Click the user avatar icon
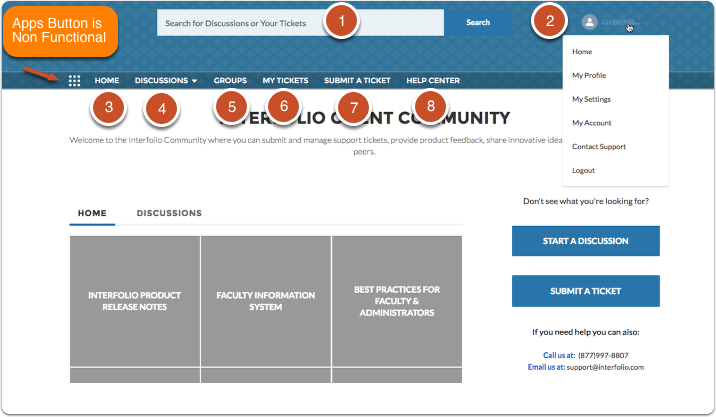The height and width of the screenshot is (417, 716). pyautogui.click(x=590, y=22)
